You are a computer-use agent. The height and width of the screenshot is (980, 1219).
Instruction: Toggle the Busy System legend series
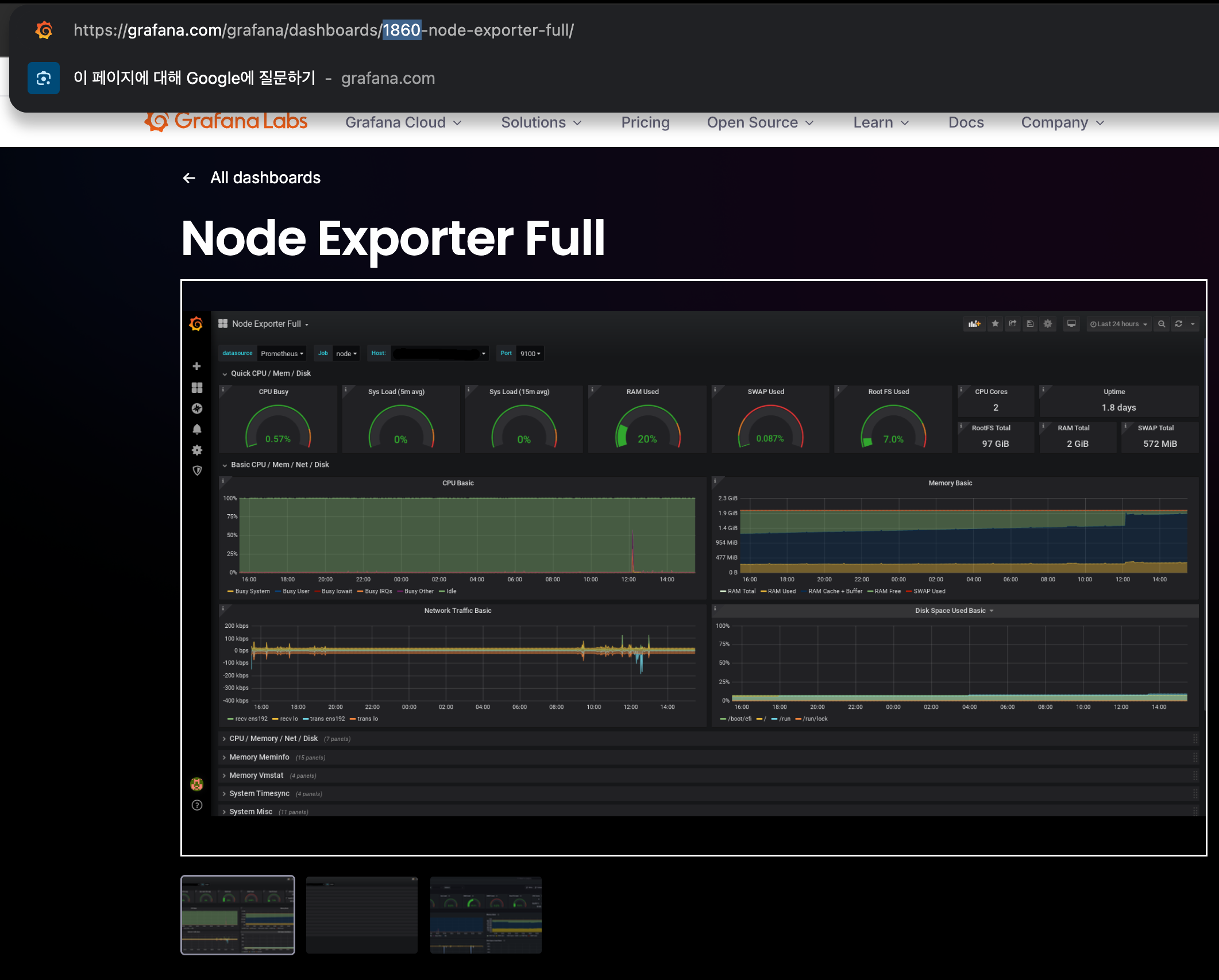[x=249, y=591]
